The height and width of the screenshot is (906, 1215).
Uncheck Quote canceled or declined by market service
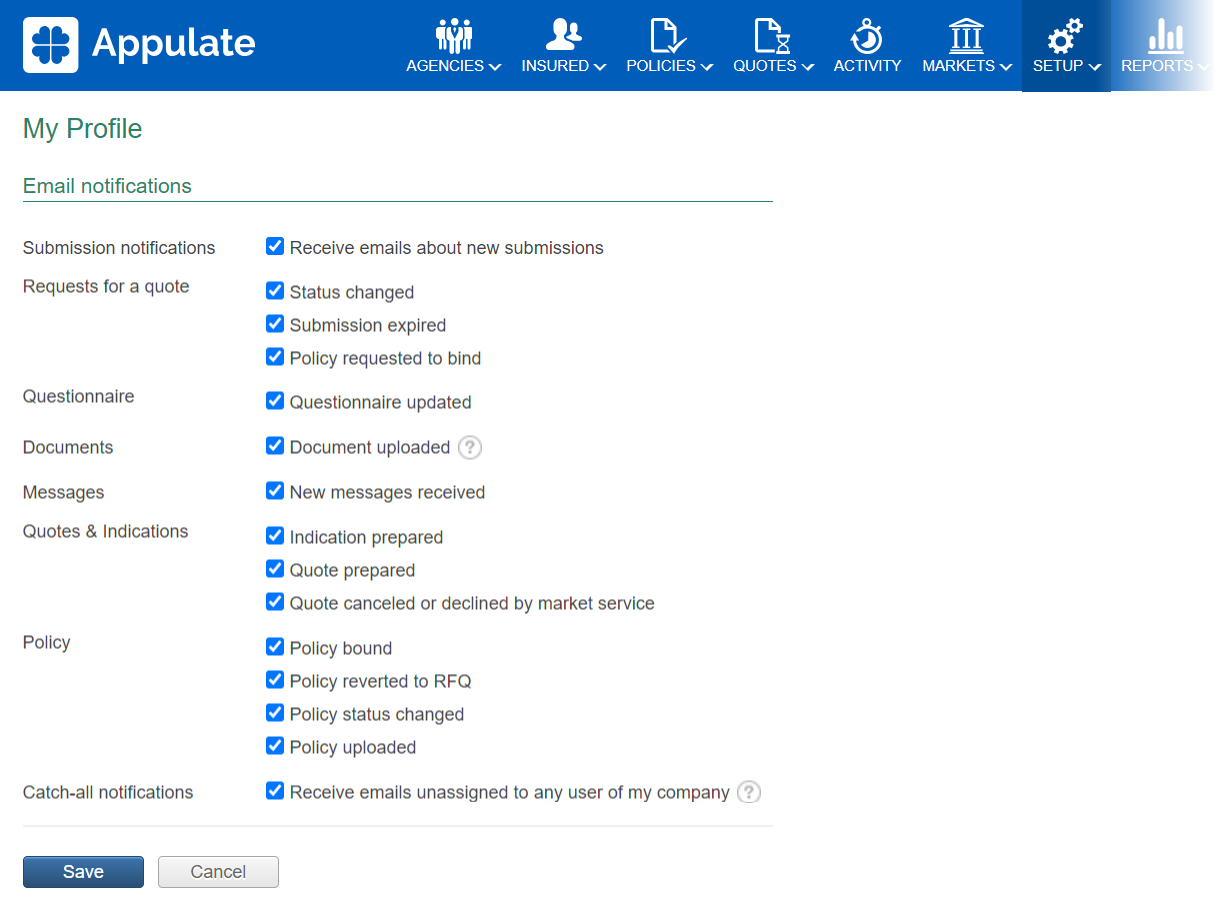[275, 602]
